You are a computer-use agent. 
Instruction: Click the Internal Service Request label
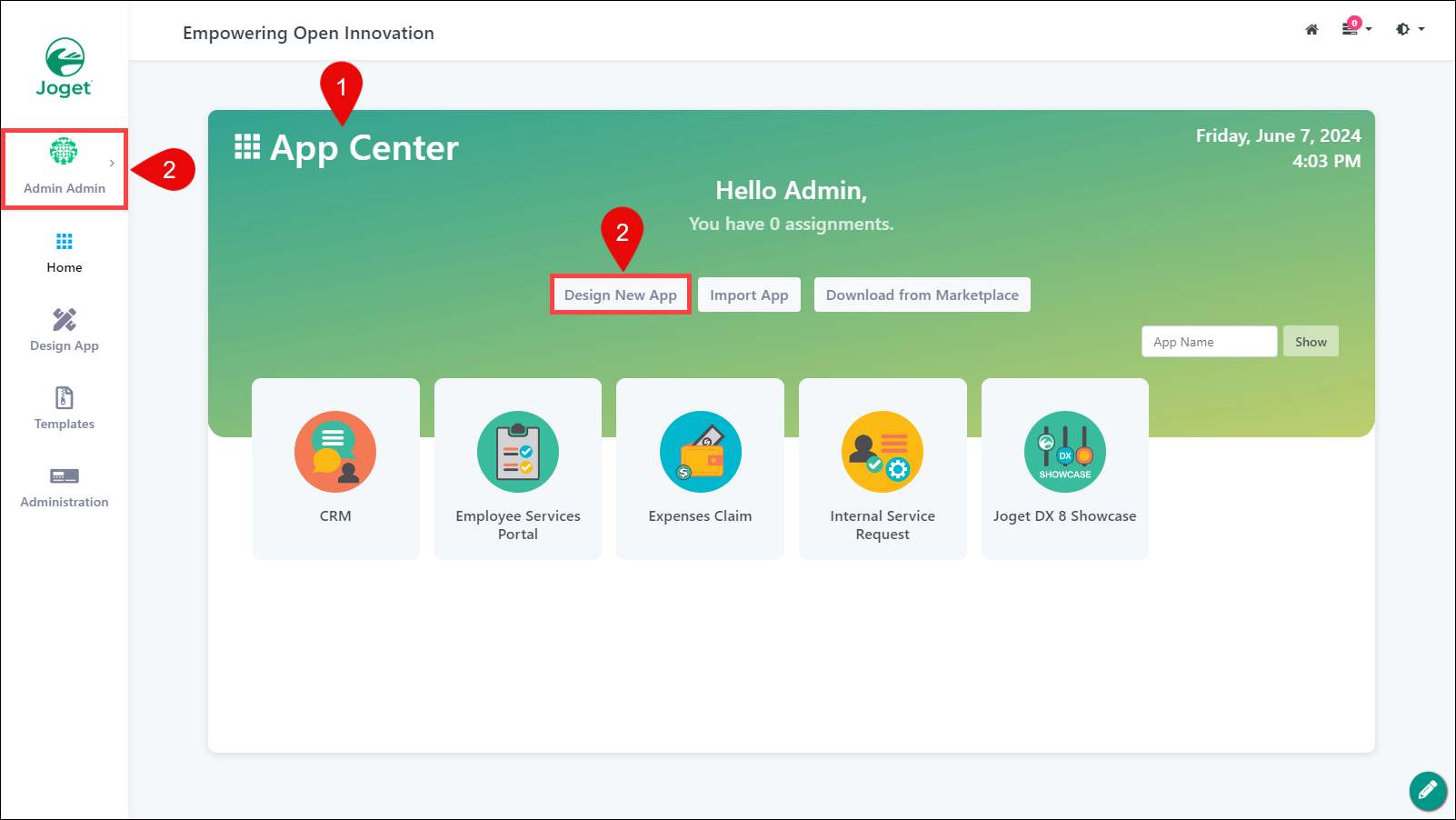883,525
